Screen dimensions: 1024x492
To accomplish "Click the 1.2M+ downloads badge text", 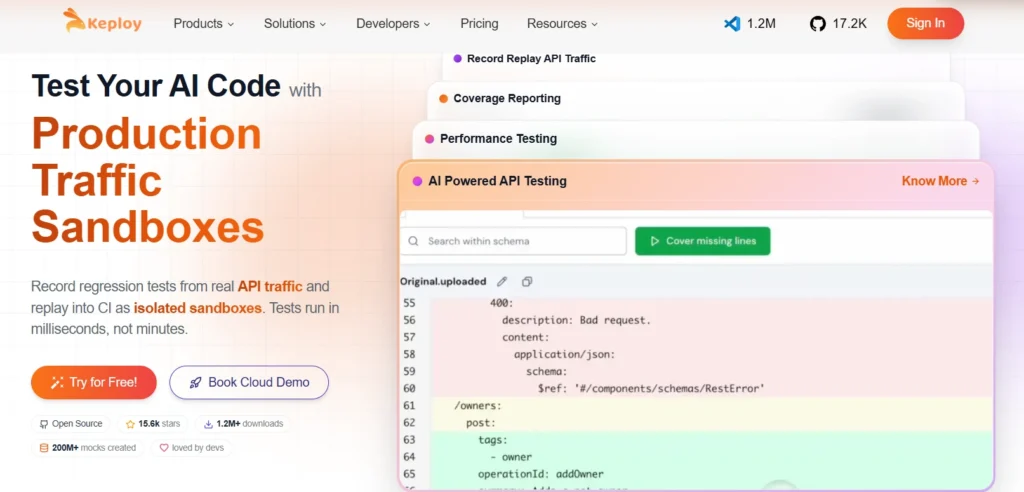I will tap(249, 424).
